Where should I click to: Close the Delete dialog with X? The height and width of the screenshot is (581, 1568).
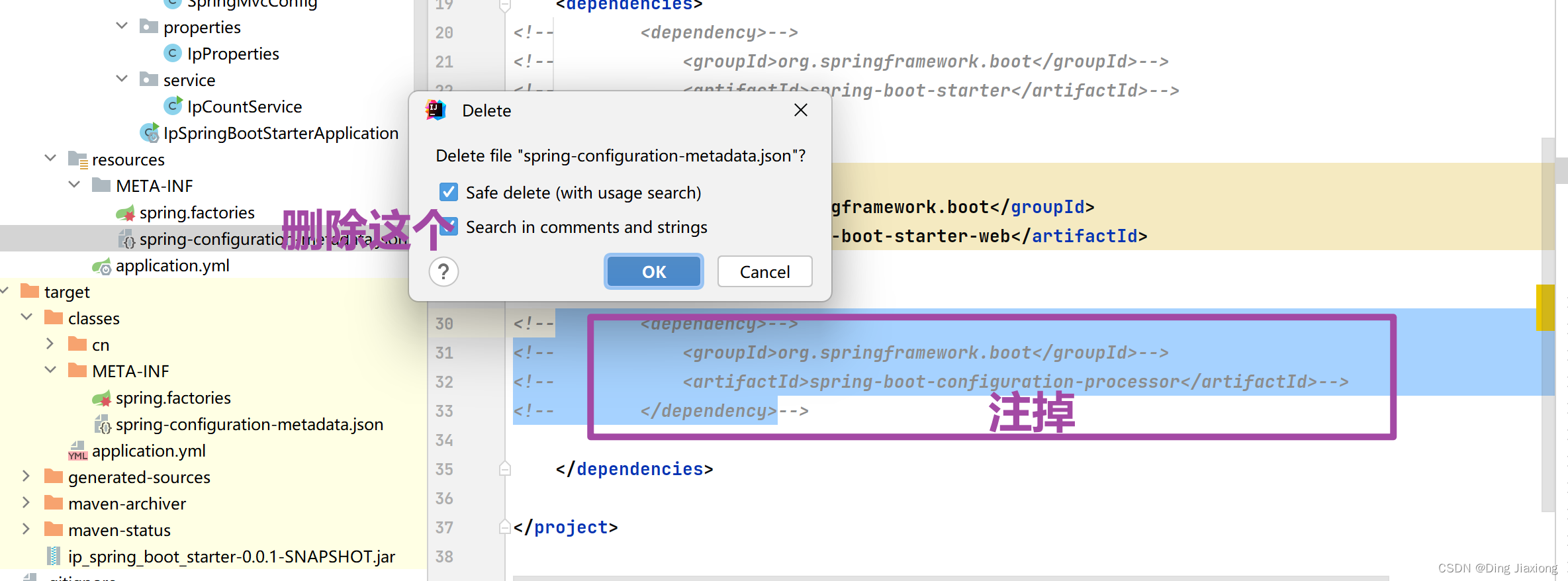[x=801, y=110]
